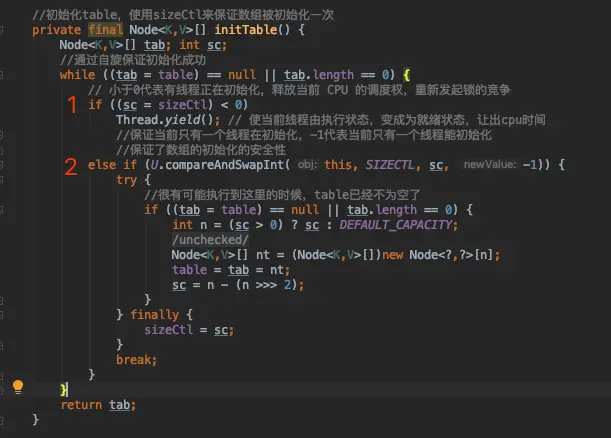Click the table = tab = nt line
This screenshot has width=611, height=438.
coord(231,270)
